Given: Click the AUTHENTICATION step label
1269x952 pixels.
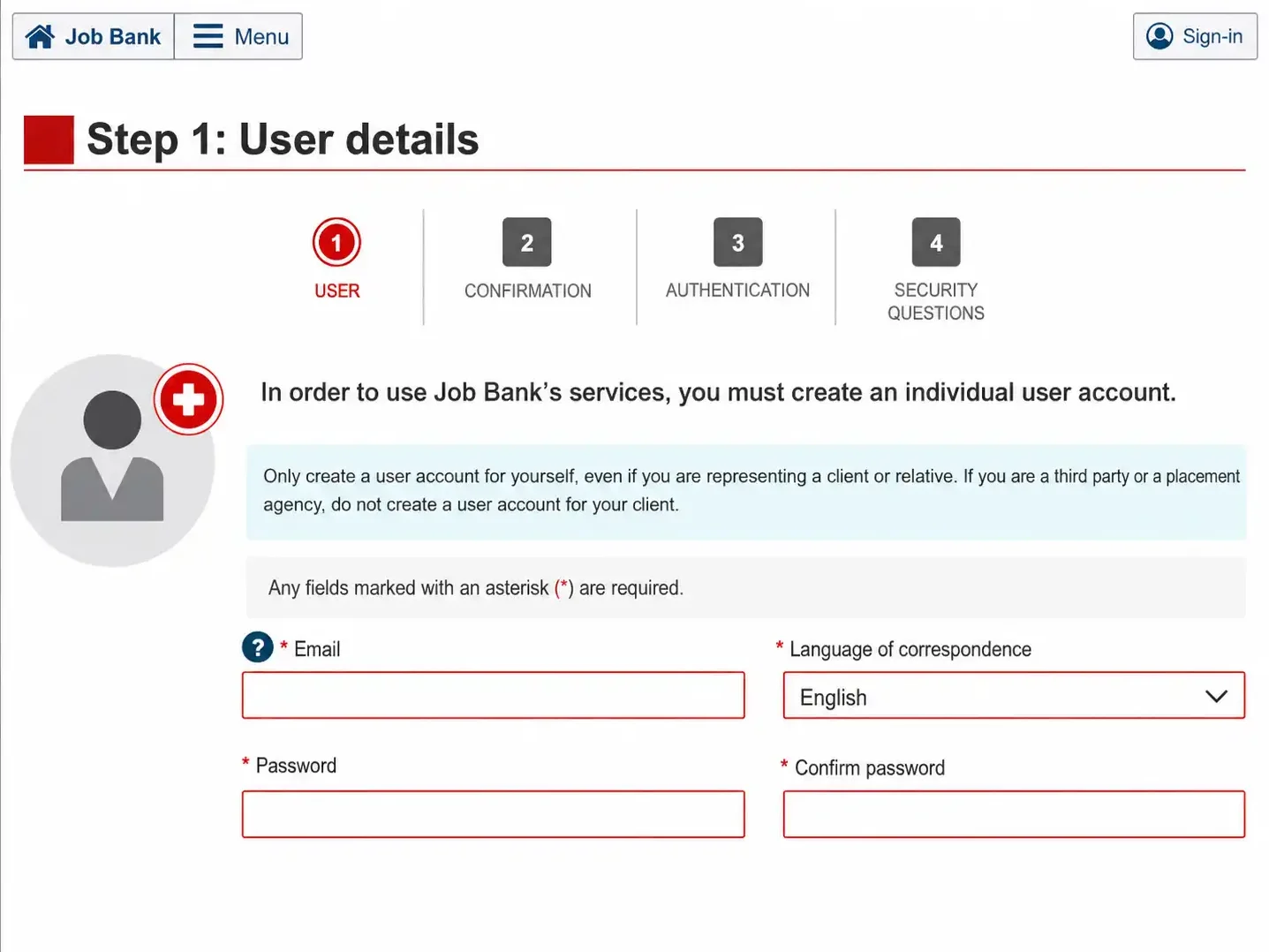Looking at the screenshot, I should point(737,290).
